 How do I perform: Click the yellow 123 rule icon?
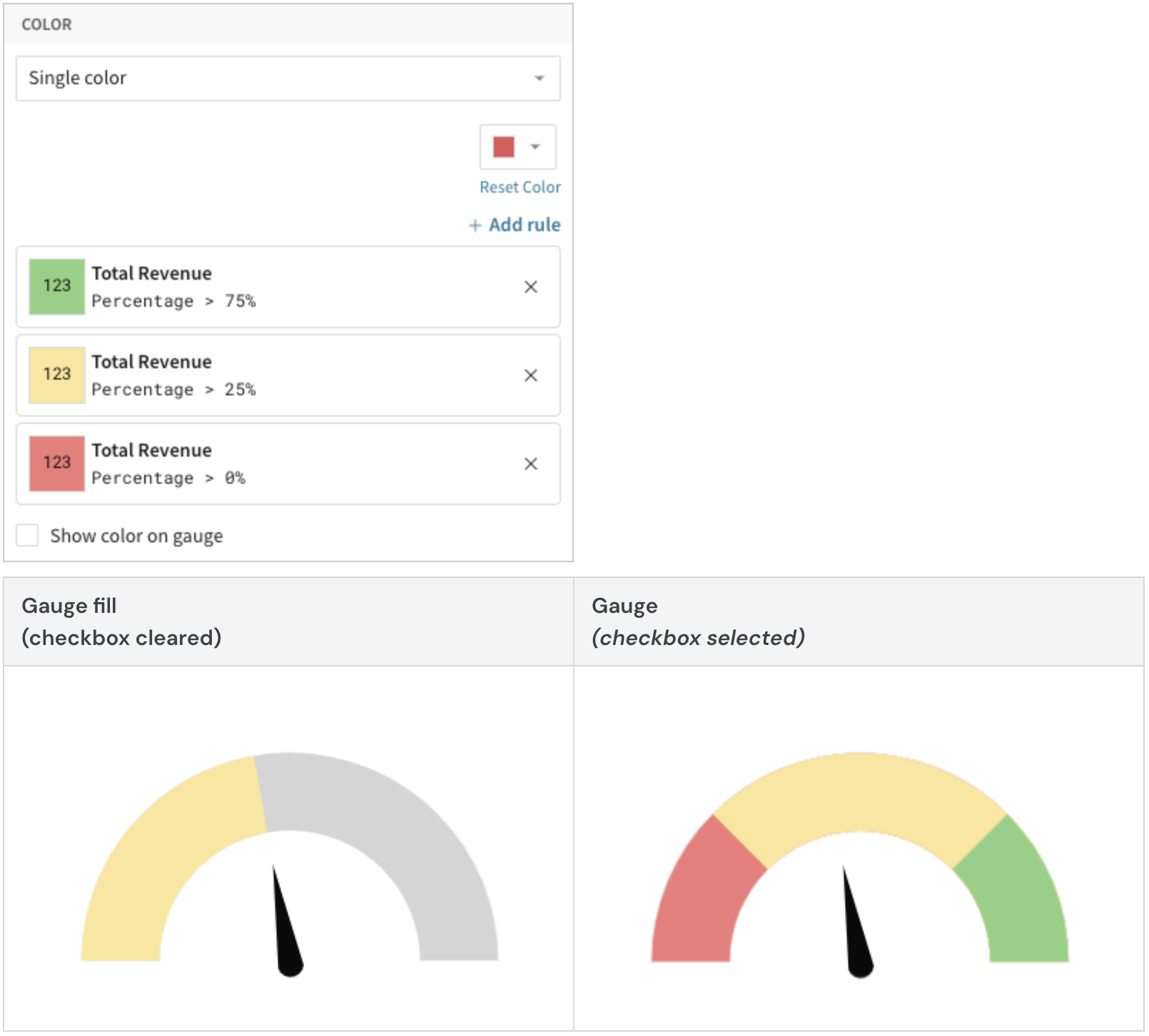tap(57, 375)
